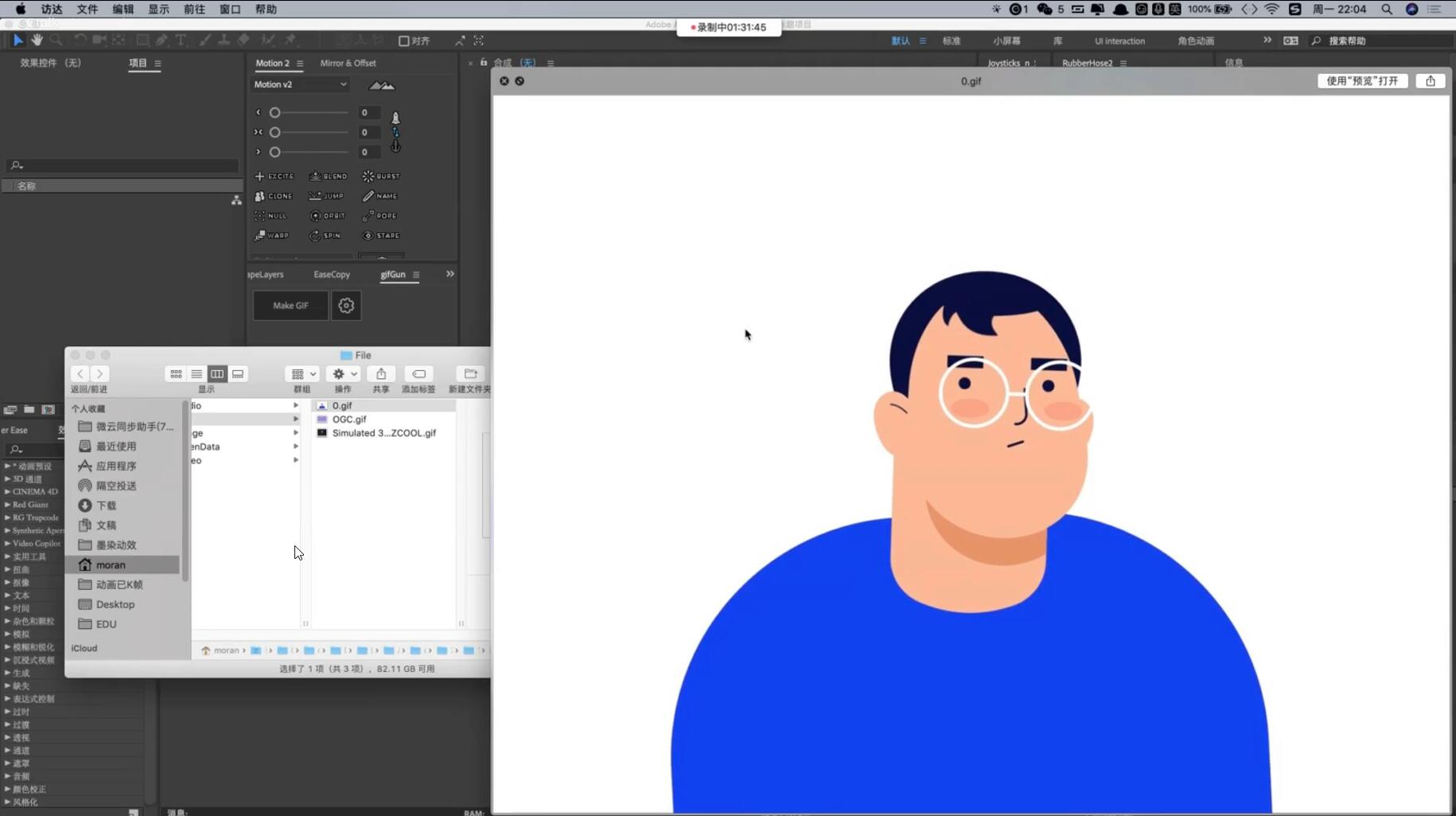Expand the CINEMA 4D effects category
This screenshot has width=1456, height=816.
8,492
